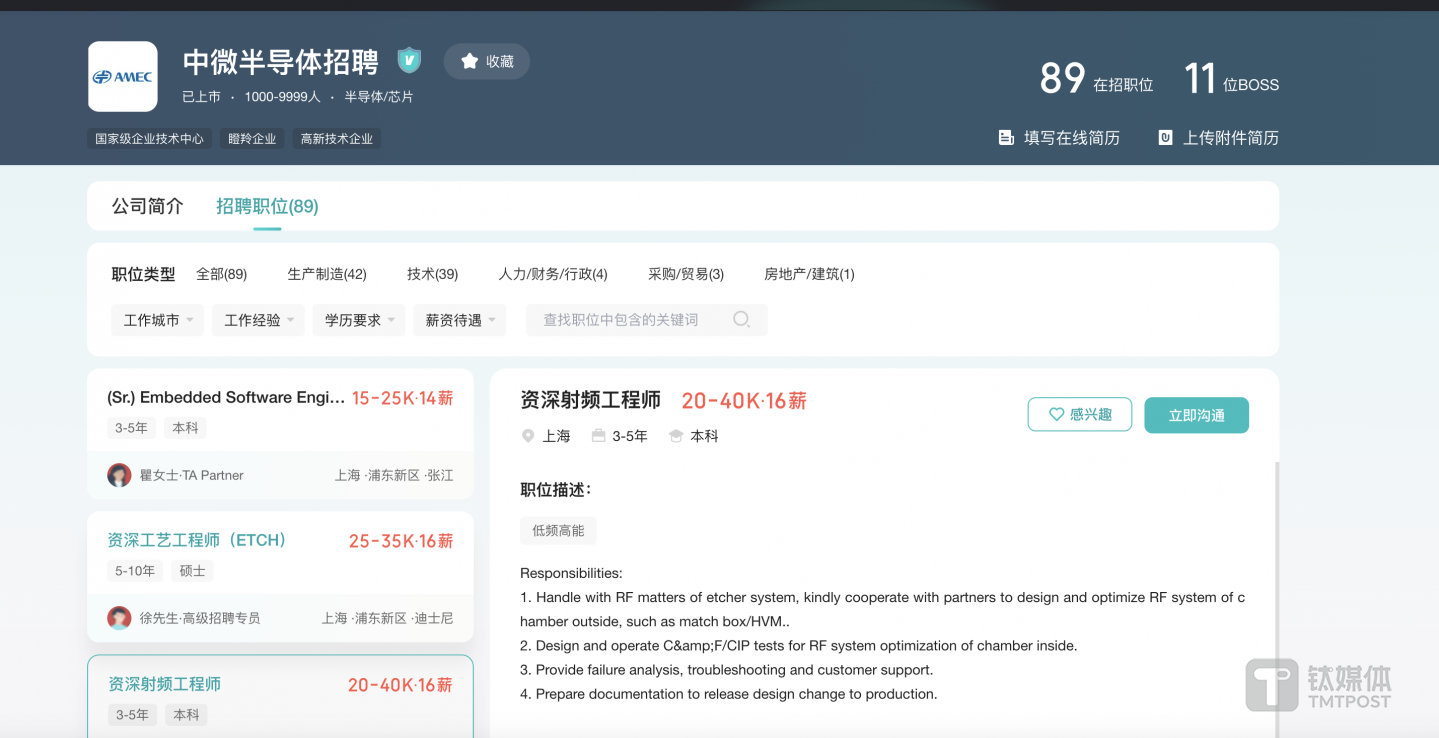This screenshot has width=1439, height=738.
Task: Click the job keyword search field
Action: (x=630, y=320)
